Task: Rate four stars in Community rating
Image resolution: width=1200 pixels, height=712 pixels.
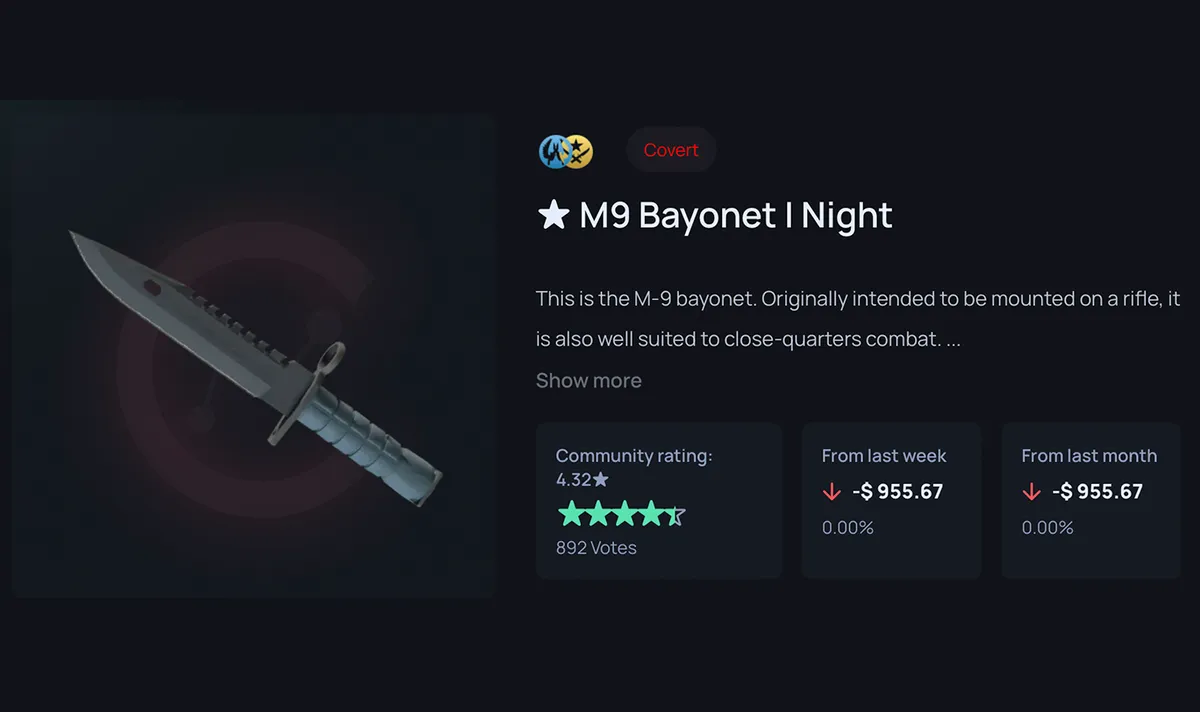Action: pos(650,515)
